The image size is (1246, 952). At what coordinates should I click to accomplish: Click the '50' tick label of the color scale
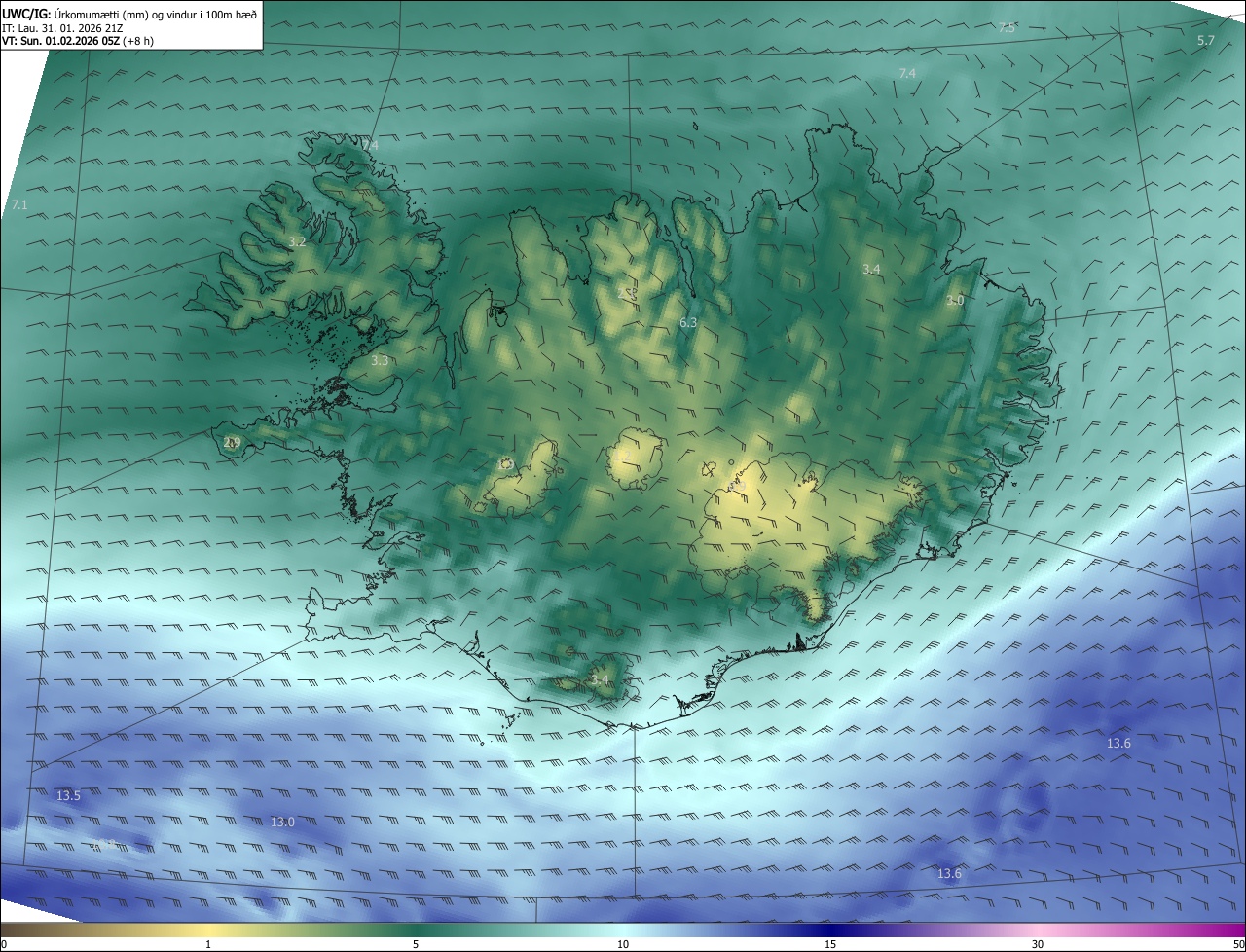tap(1237, 944)
